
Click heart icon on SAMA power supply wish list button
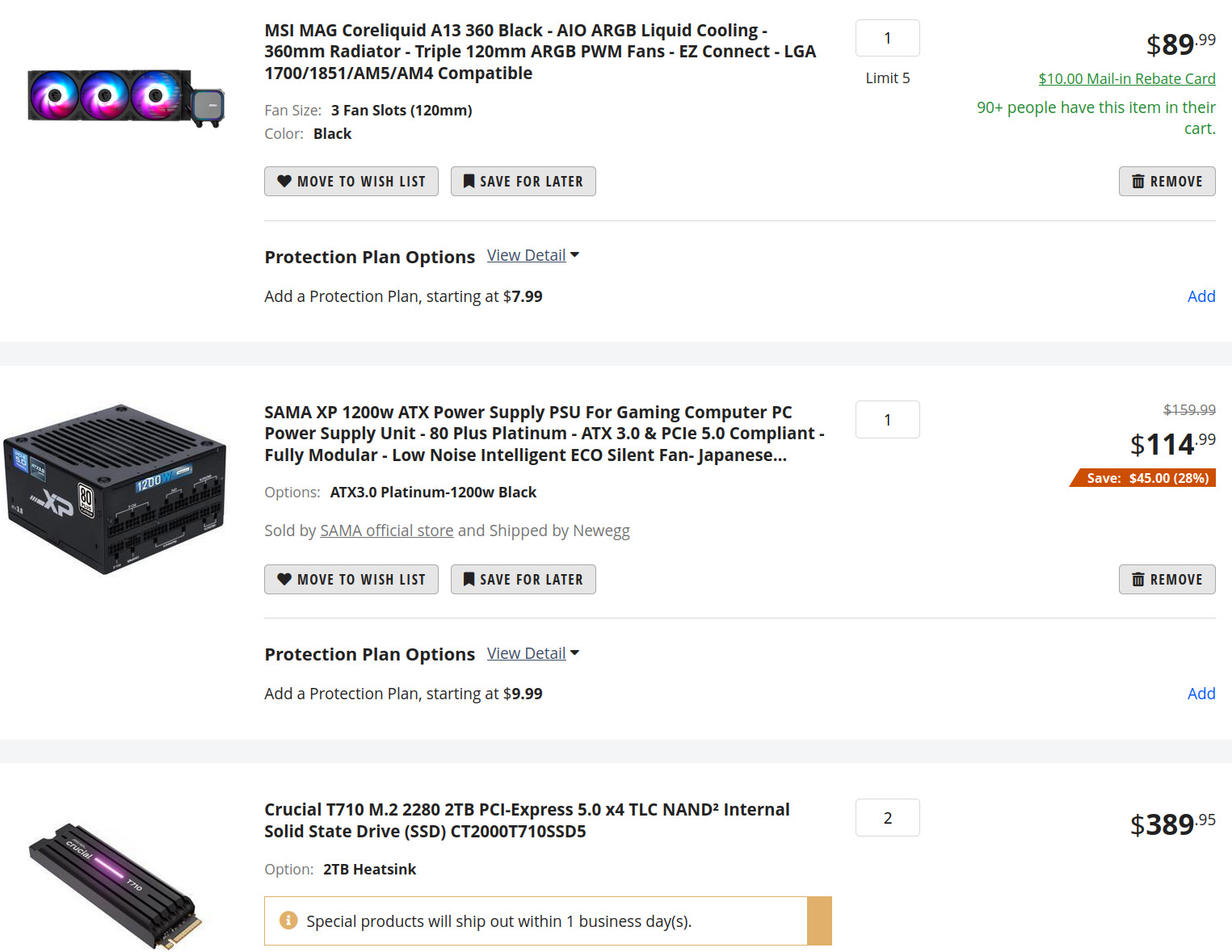pyautogui.click(x=284, y=579)
